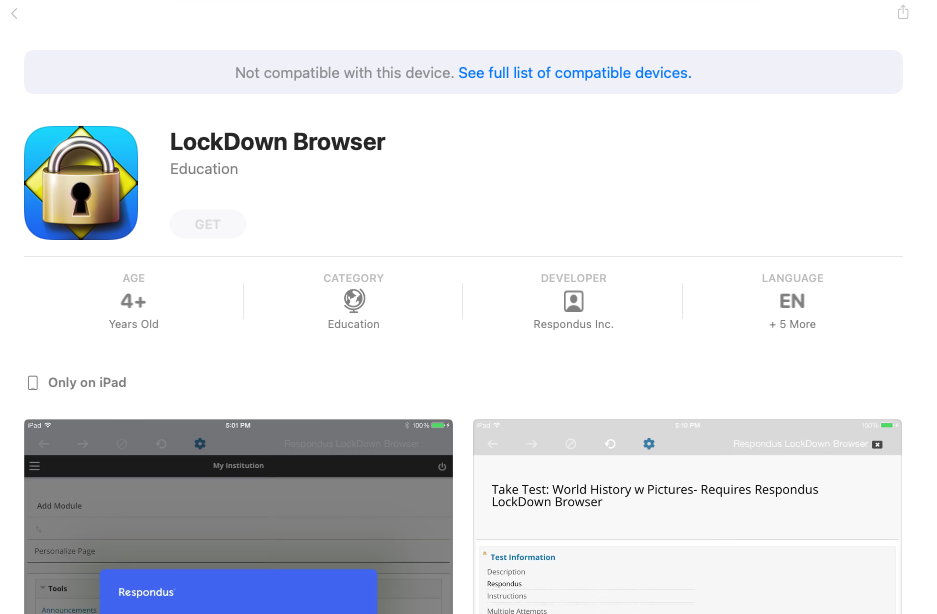Viewport: 937px width, 614px height.
Task: Open Respondus Inc. developer page
Action: point(574,324)
